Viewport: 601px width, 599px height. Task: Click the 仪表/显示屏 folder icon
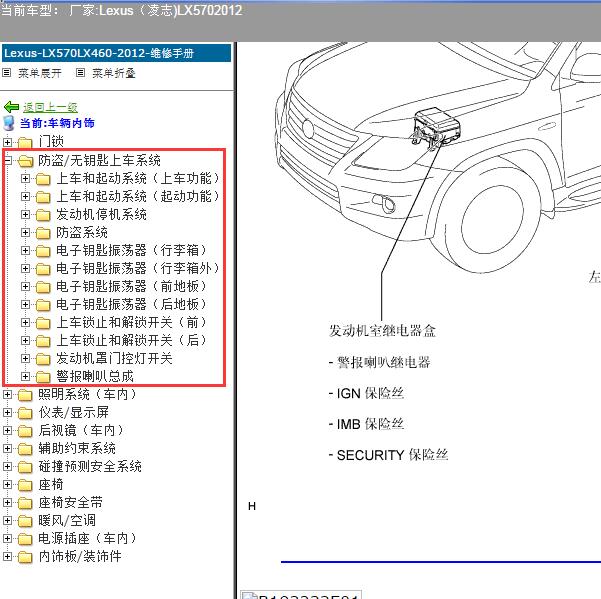[25, 413]
